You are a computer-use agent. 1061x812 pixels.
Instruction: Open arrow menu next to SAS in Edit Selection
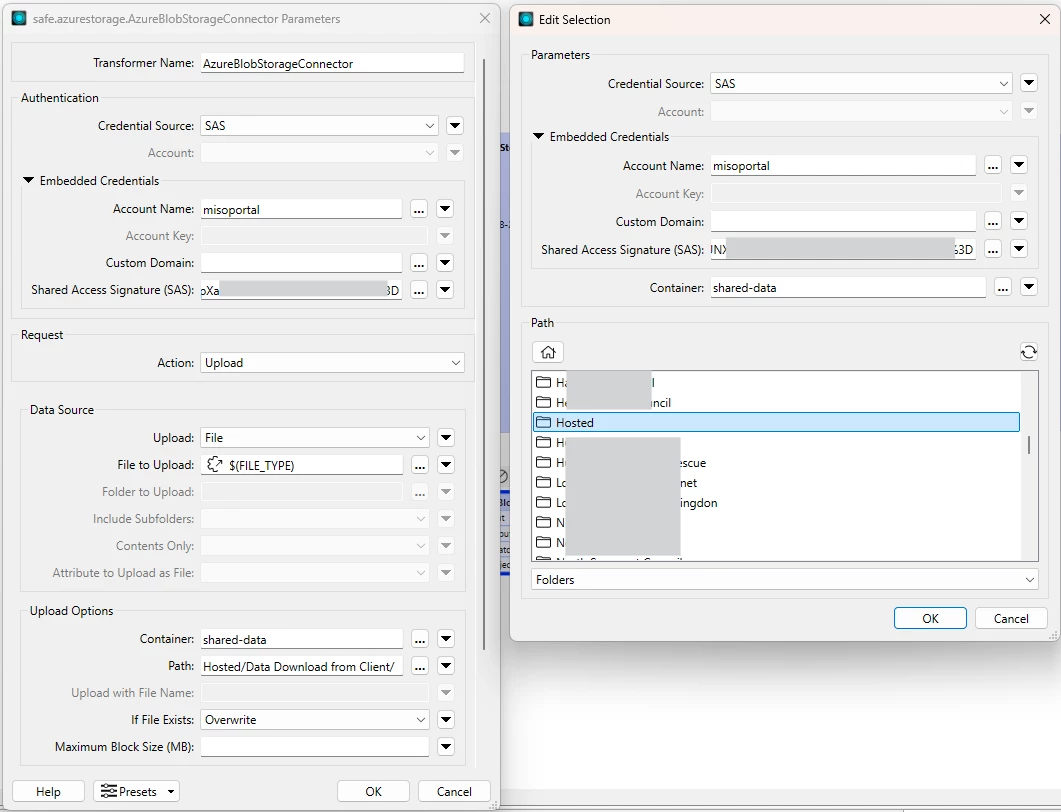click(1018, 248)
